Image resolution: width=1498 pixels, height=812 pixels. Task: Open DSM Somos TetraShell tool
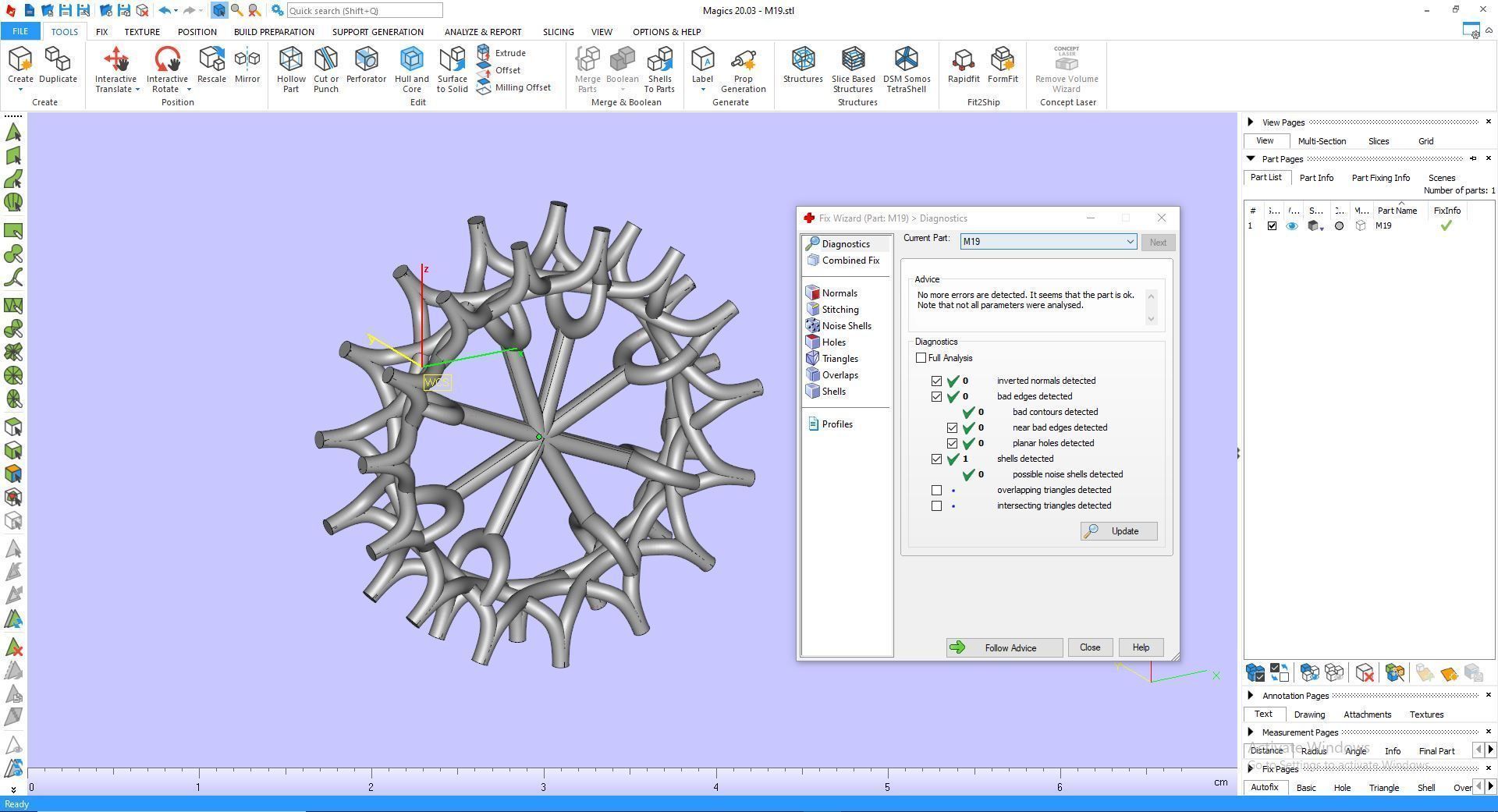[907, 69]
